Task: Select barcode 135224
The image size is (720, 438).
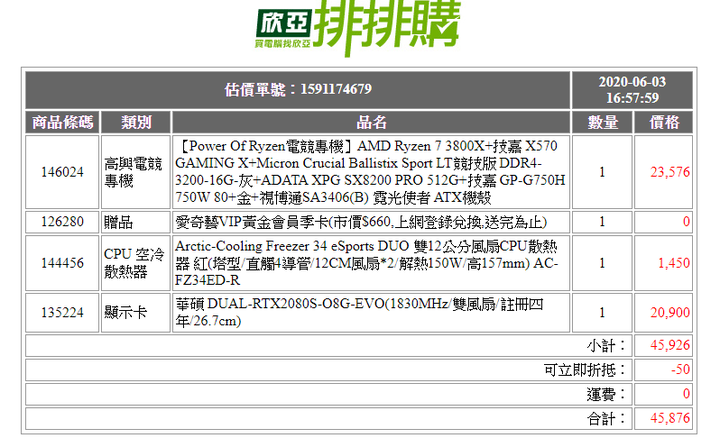Action: pyautogui.click(x=62, y=313)
